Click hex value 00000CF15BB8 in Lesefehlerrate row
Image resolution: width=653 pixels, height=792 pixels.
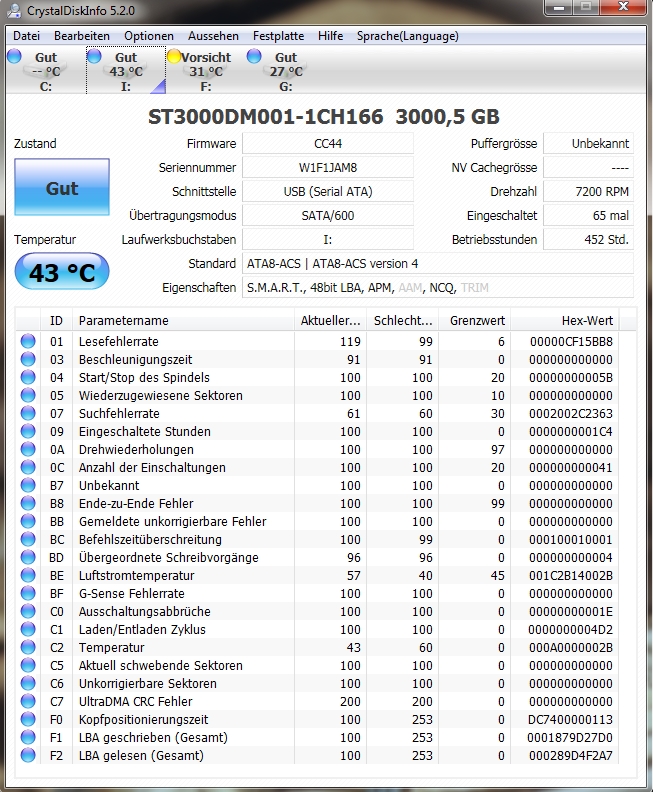click(571, 342)
